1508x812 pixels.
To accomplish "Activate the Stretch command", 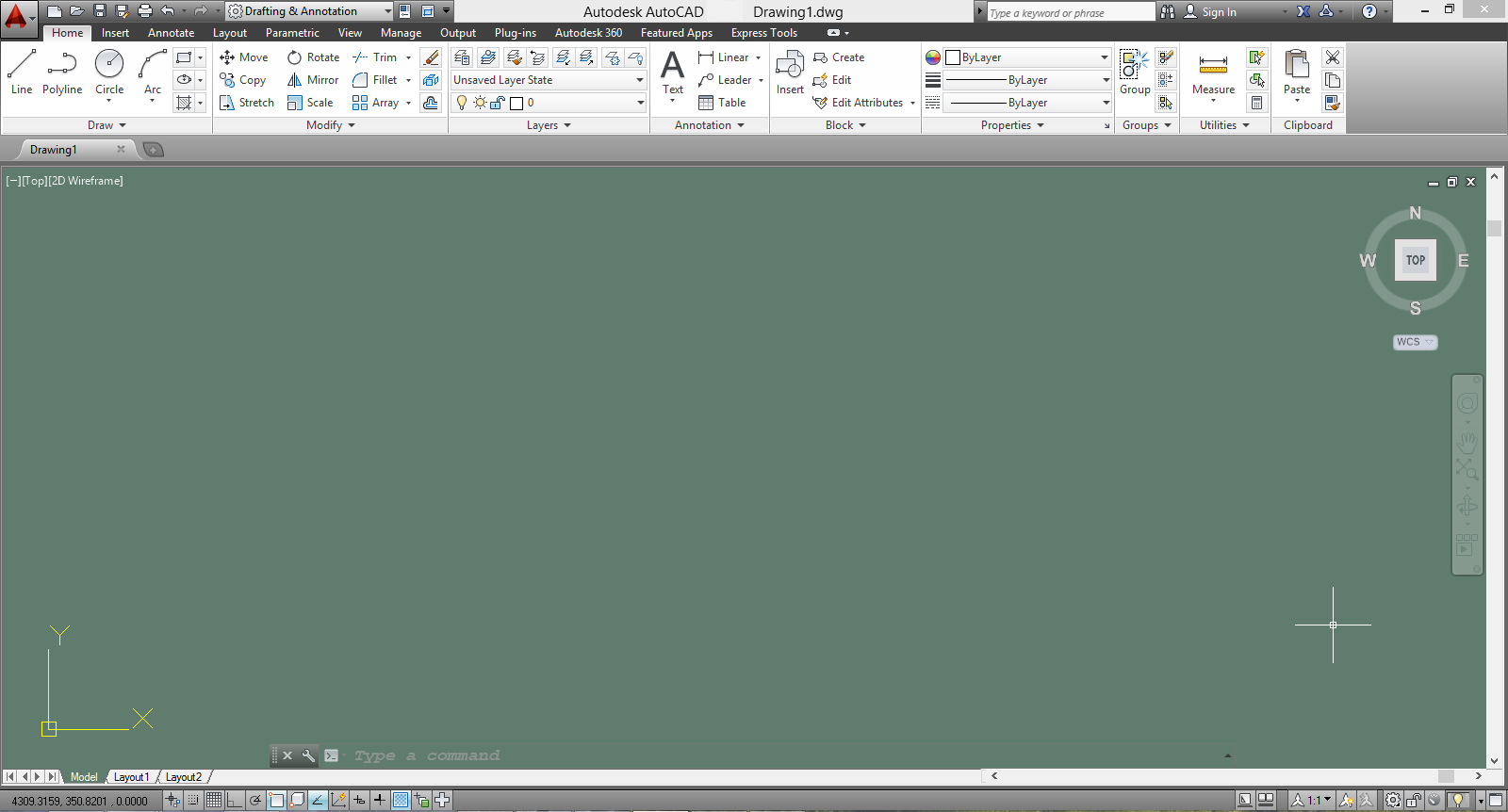I will (247, 103).
